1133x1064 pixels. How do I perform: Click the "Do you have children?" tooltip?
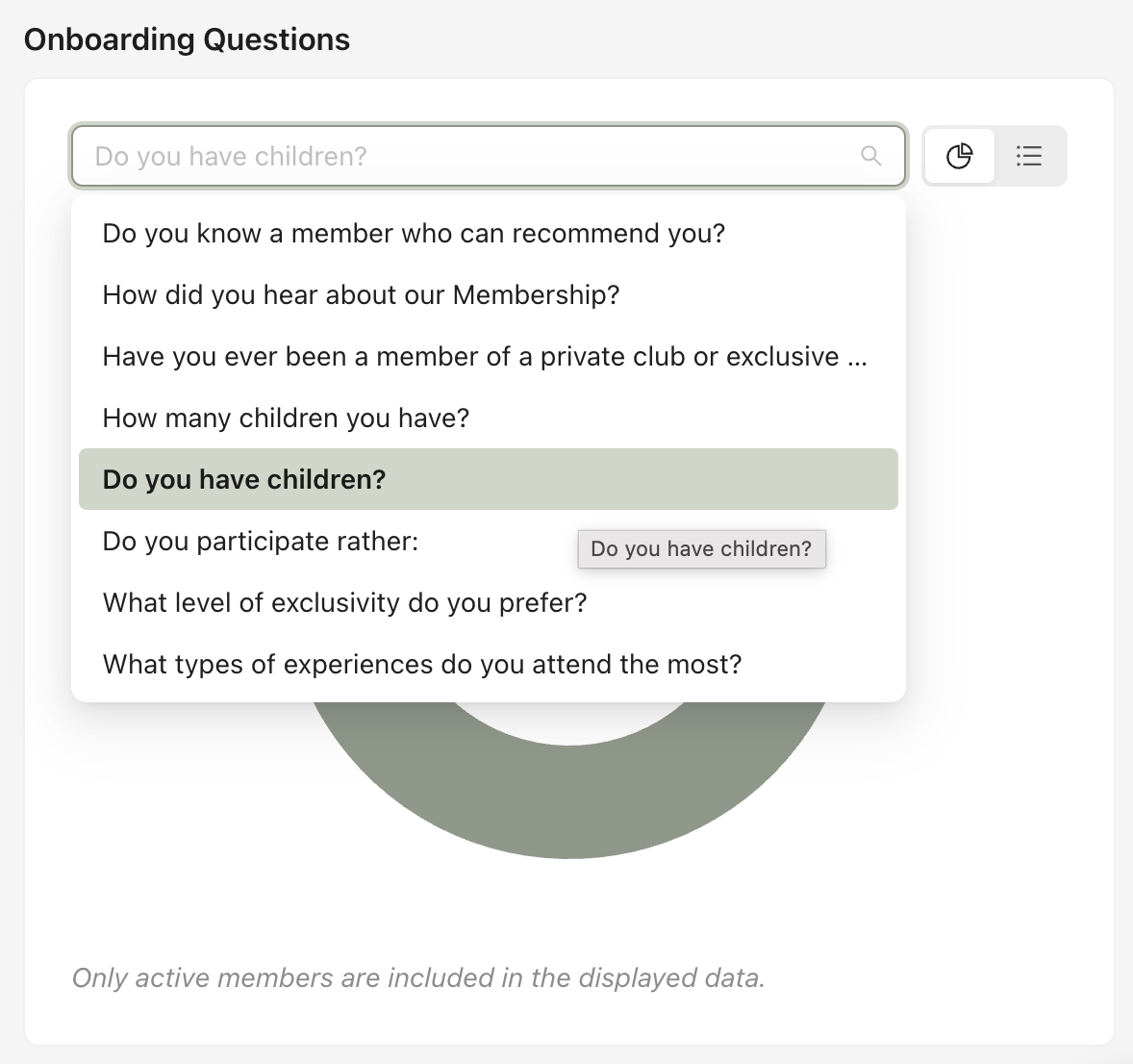pyautogui.click(x=701, y=549)
